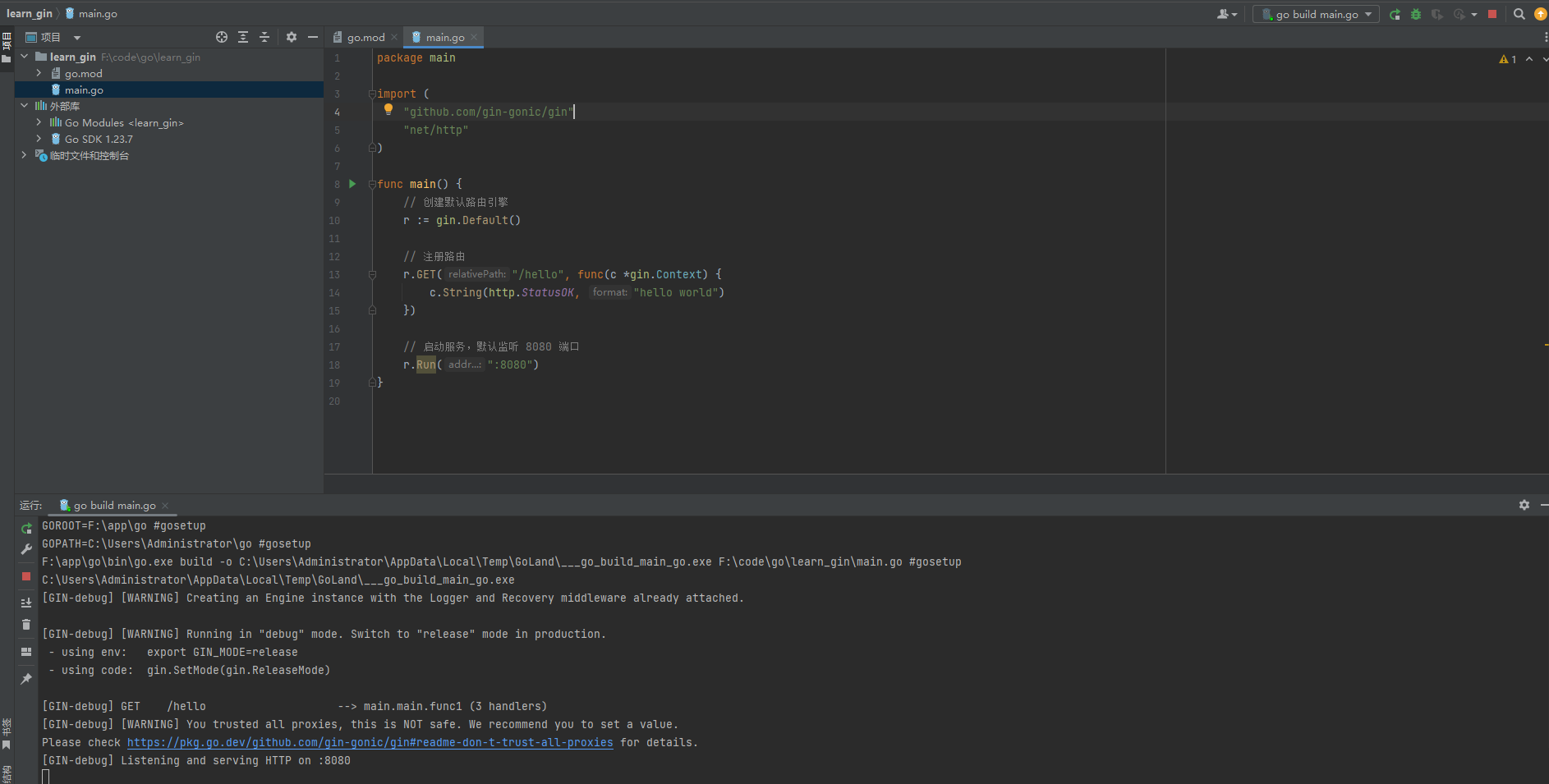Open project panel gear options

[292, 37]
